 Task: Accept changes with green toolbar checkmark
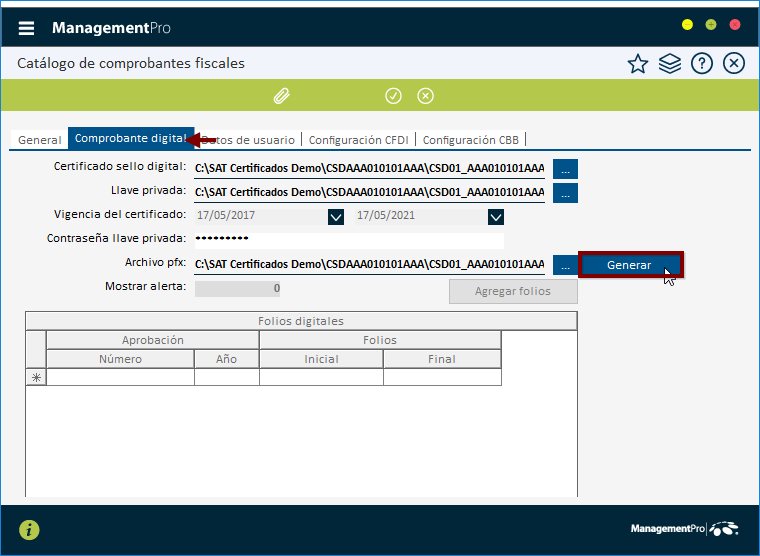coord(393,96)
